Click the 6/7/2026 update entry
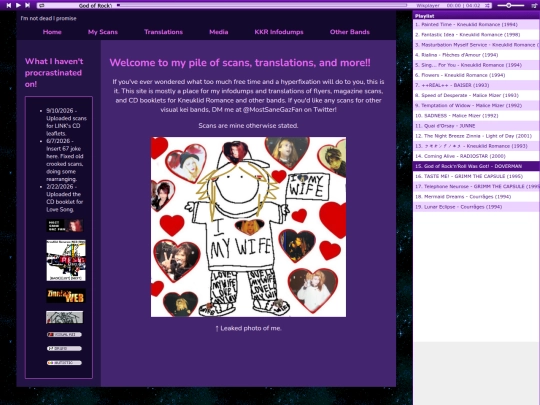The width and height of the screenshot is (540, 405). 65,160
